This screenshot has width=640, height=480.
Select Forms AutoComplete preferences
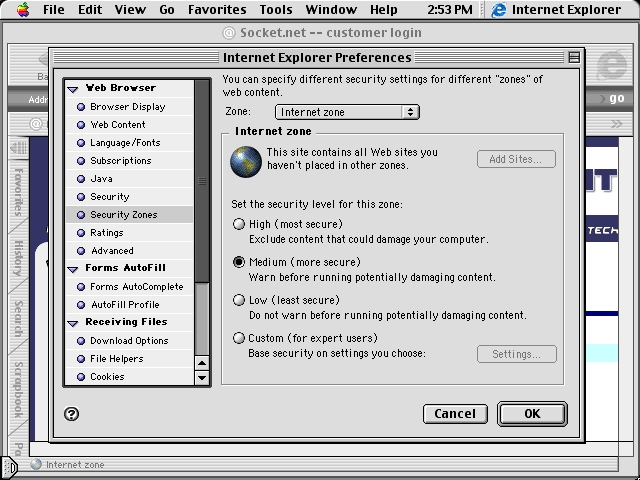pos(129,287)
